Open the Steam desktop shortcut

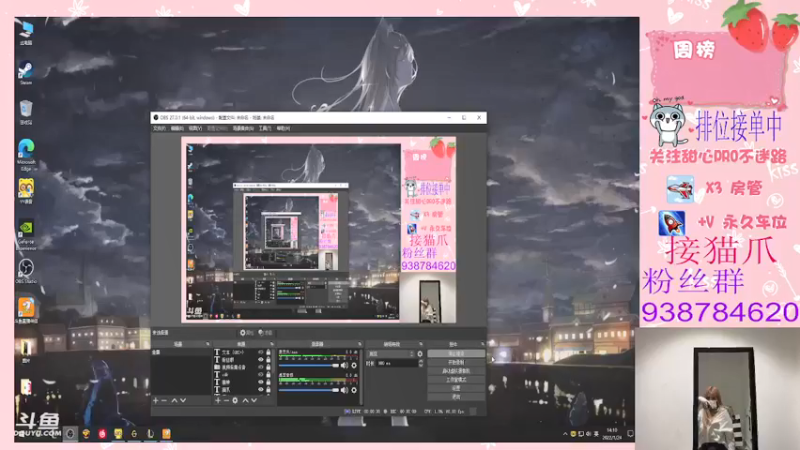(26, 71)
